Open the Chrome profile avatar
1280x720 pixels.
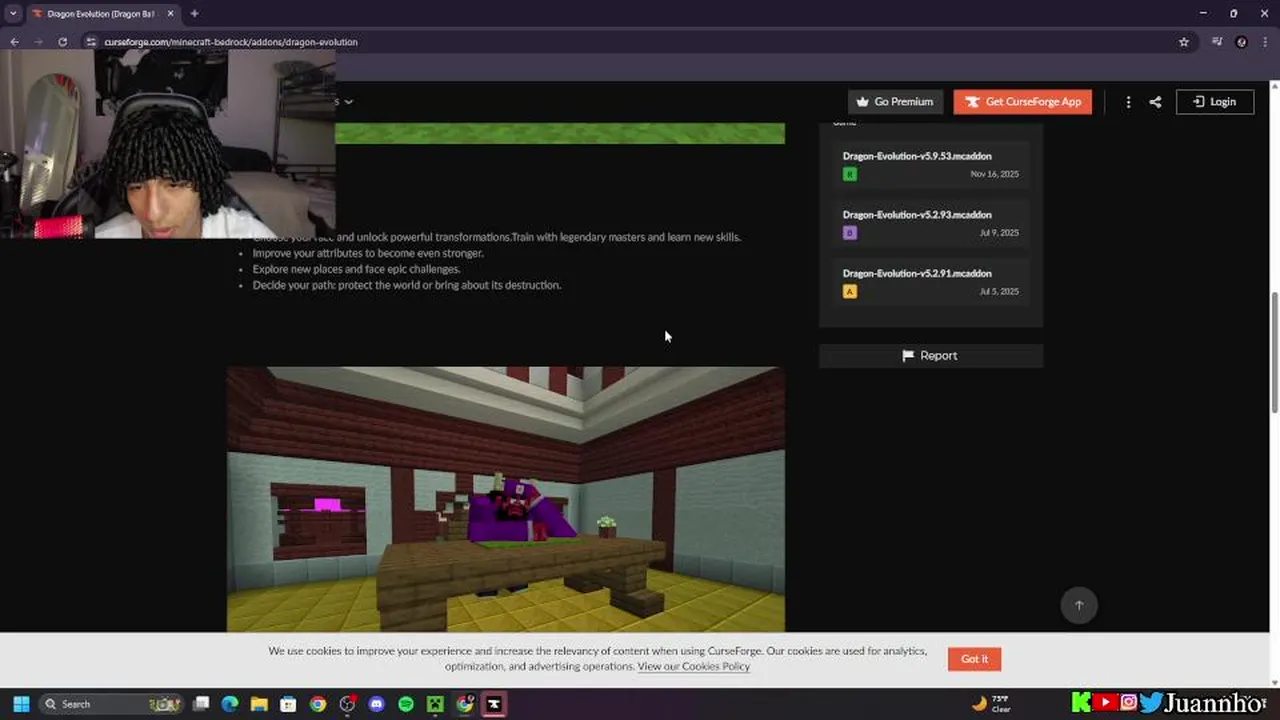pos(1242,42)
